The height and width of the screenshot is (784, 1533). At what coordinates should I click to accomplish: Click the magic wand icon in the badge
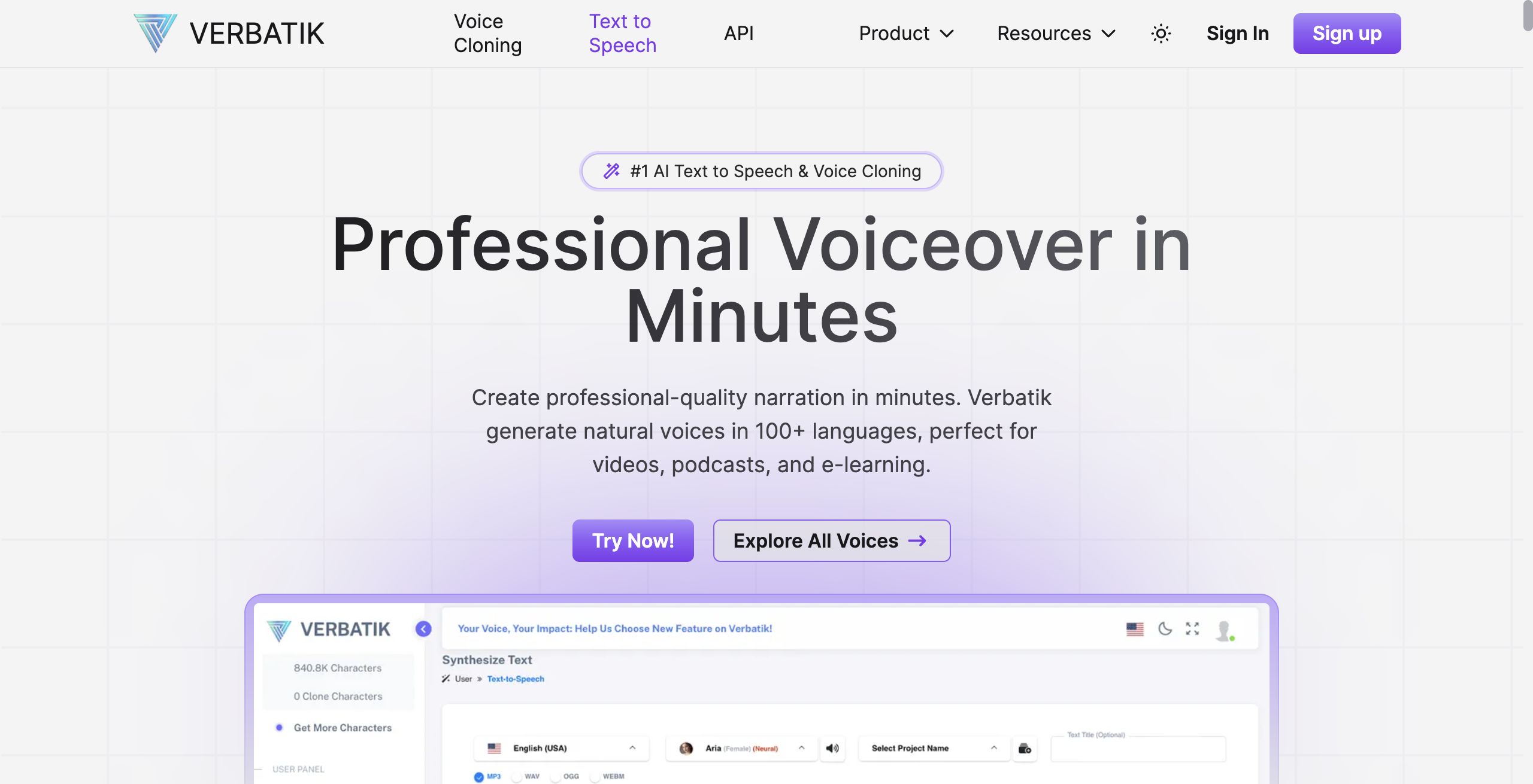click(x=611, y=171)
